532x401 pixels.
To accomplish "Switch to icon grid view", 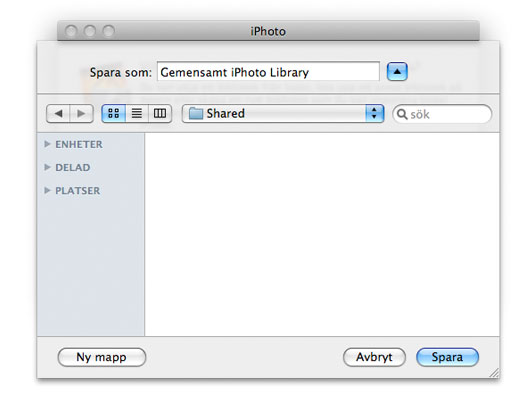I will (113, 113).
